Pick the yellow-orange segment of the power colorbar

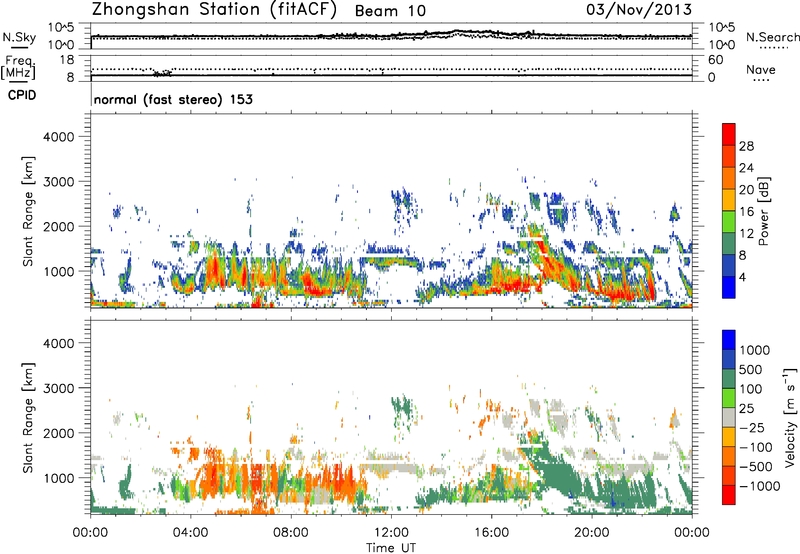729,199
